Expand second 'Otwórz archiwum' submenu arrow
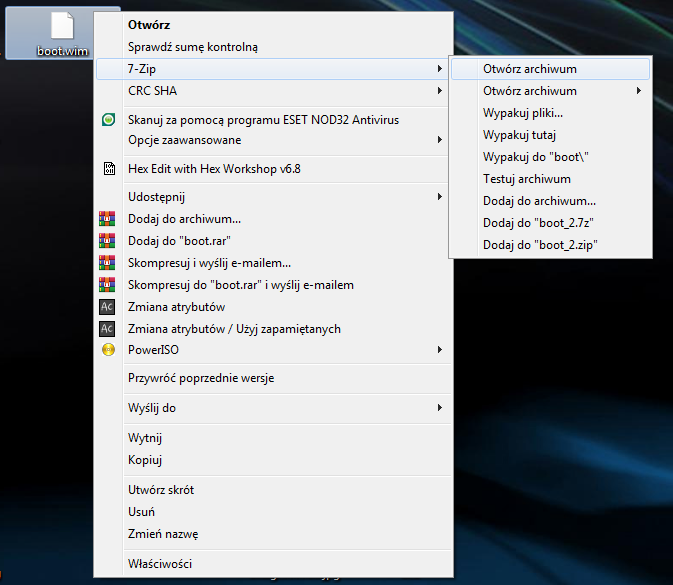This screenshot has width=673, height=585. pos(639,91)
